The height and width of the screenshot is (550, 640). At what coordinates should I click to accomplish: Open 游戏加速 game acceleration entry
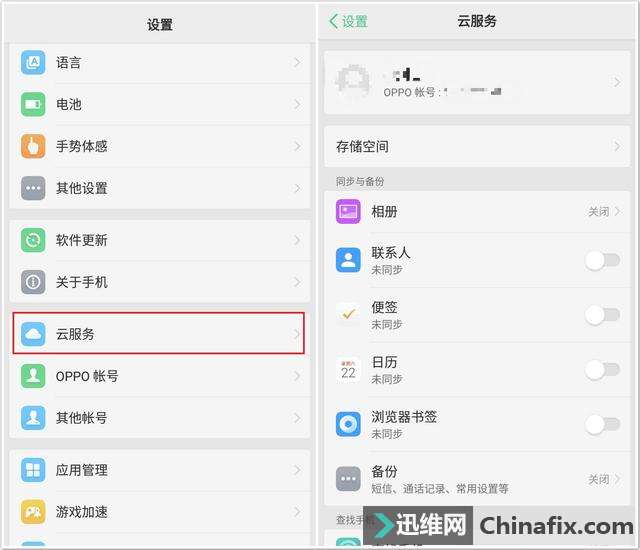pos(160,512)
